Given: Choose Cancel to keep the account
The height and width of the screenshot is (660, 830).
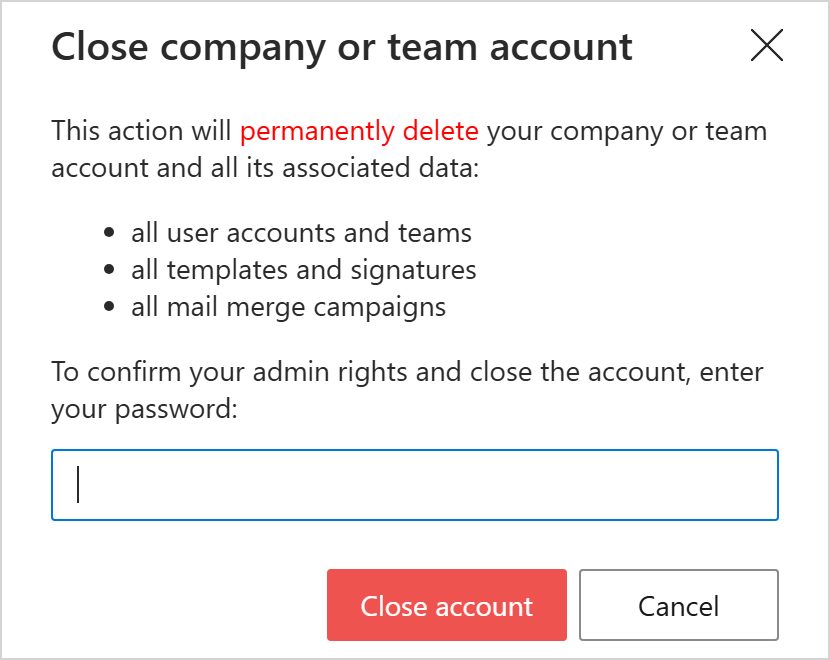Looking at the screenshot, I should pyautogui.click(x=678, y=605).
